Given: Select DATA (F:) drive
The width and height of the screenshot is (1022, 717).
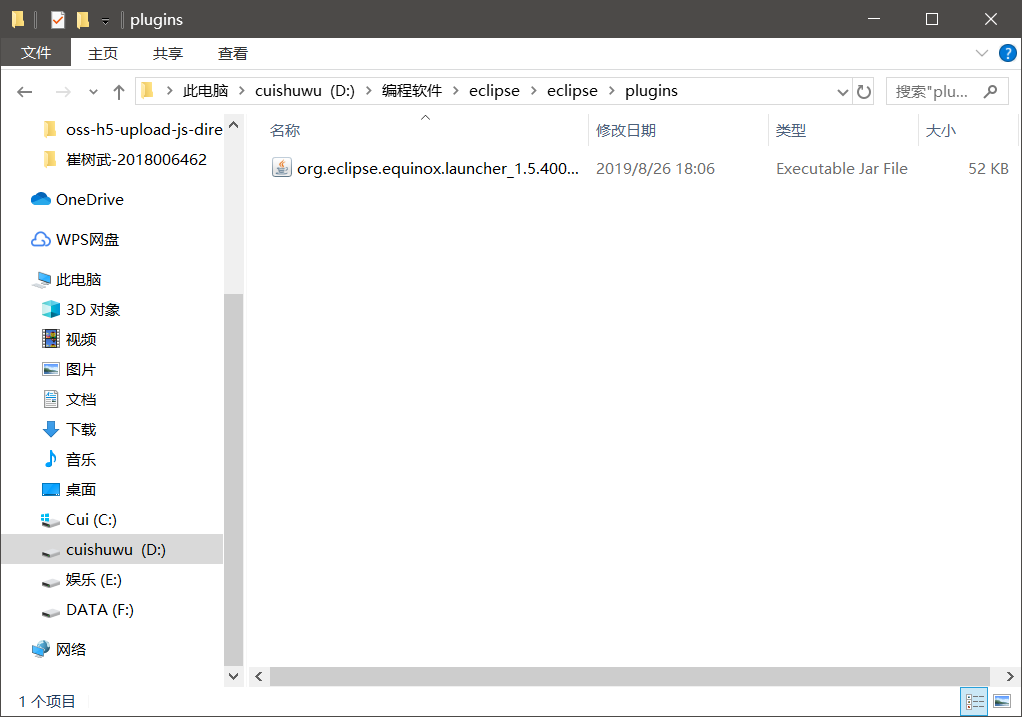Looking at the screenshot, I should 87,609.
